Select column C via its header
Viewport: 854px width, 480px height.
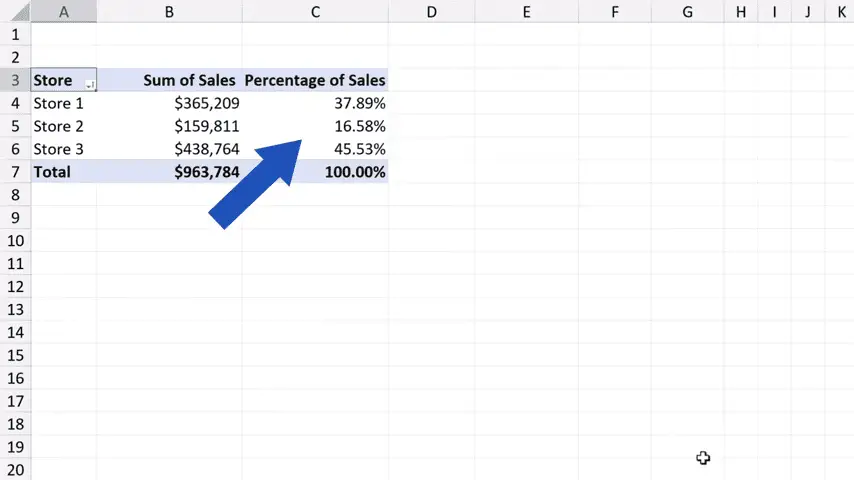click(315, 12)
